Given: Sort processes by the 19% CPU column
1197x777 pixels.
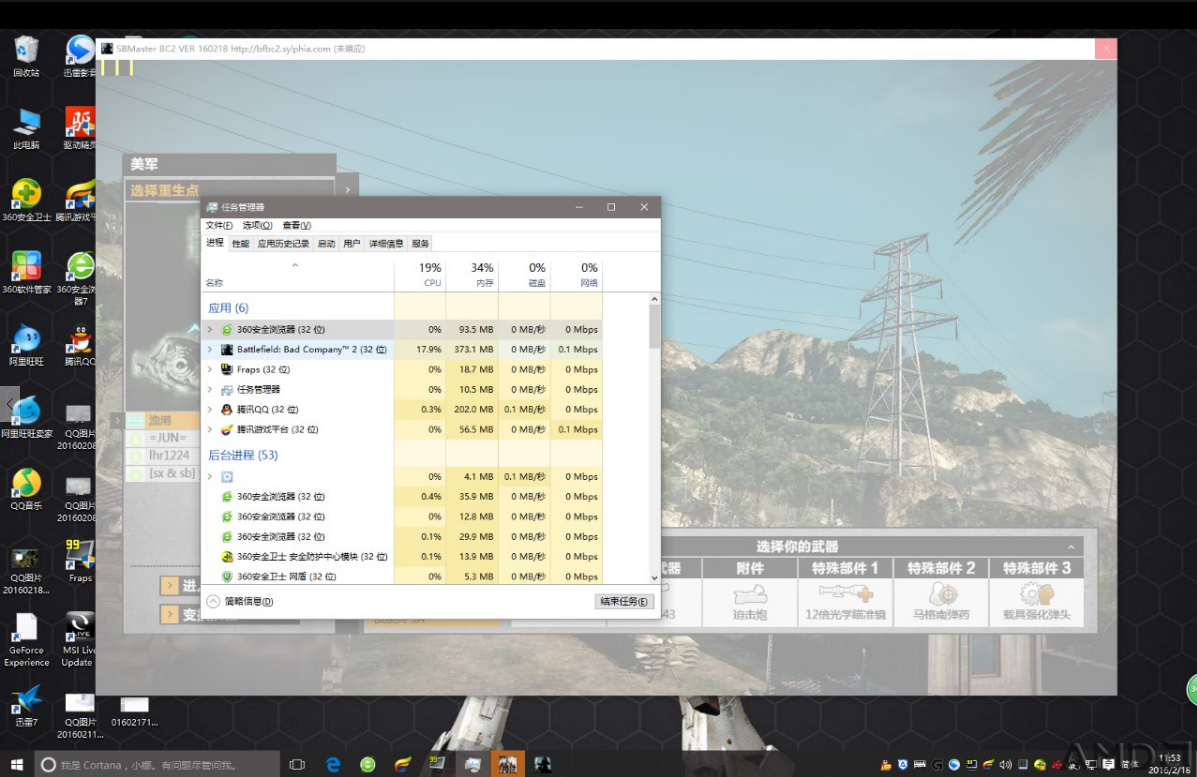Looking at the screenshot, I should [421, 274].
